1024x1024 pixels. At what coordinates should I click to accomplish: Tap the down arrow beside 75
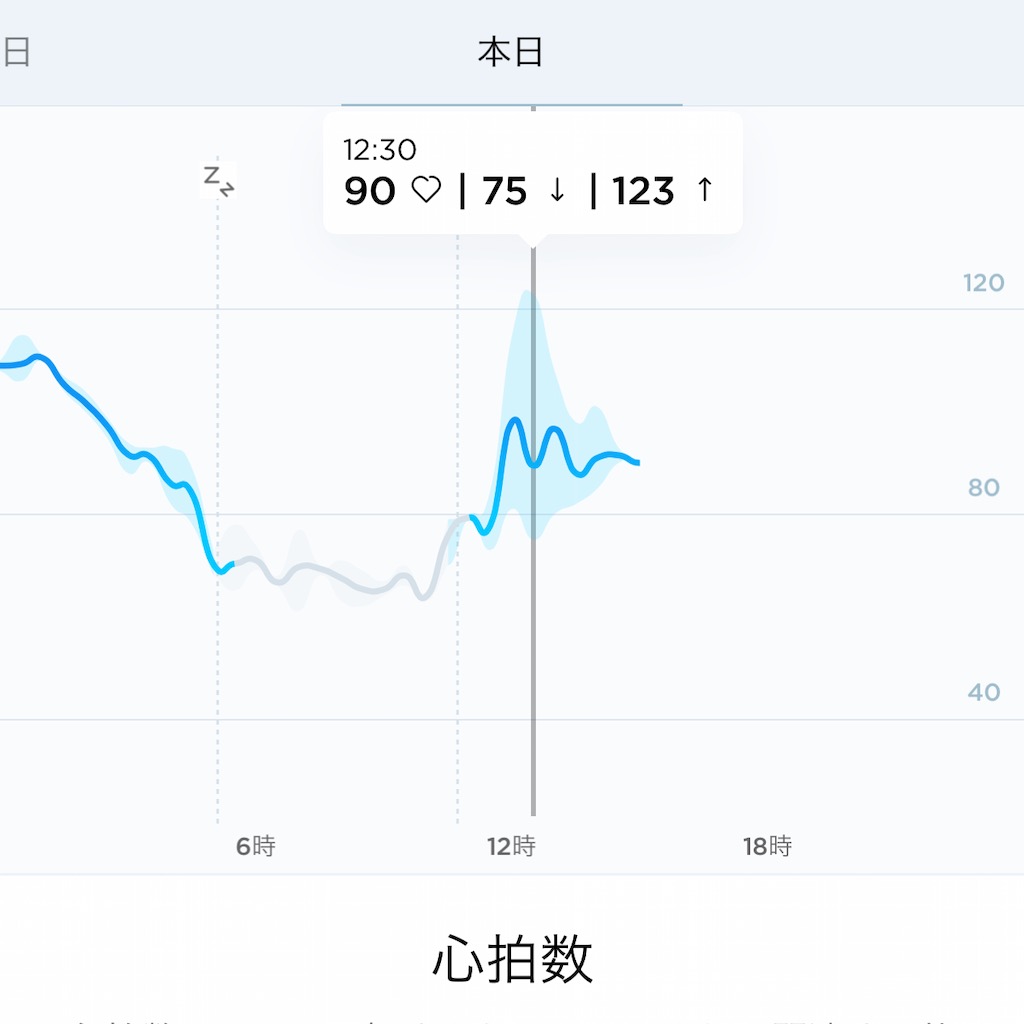point(557,190)
